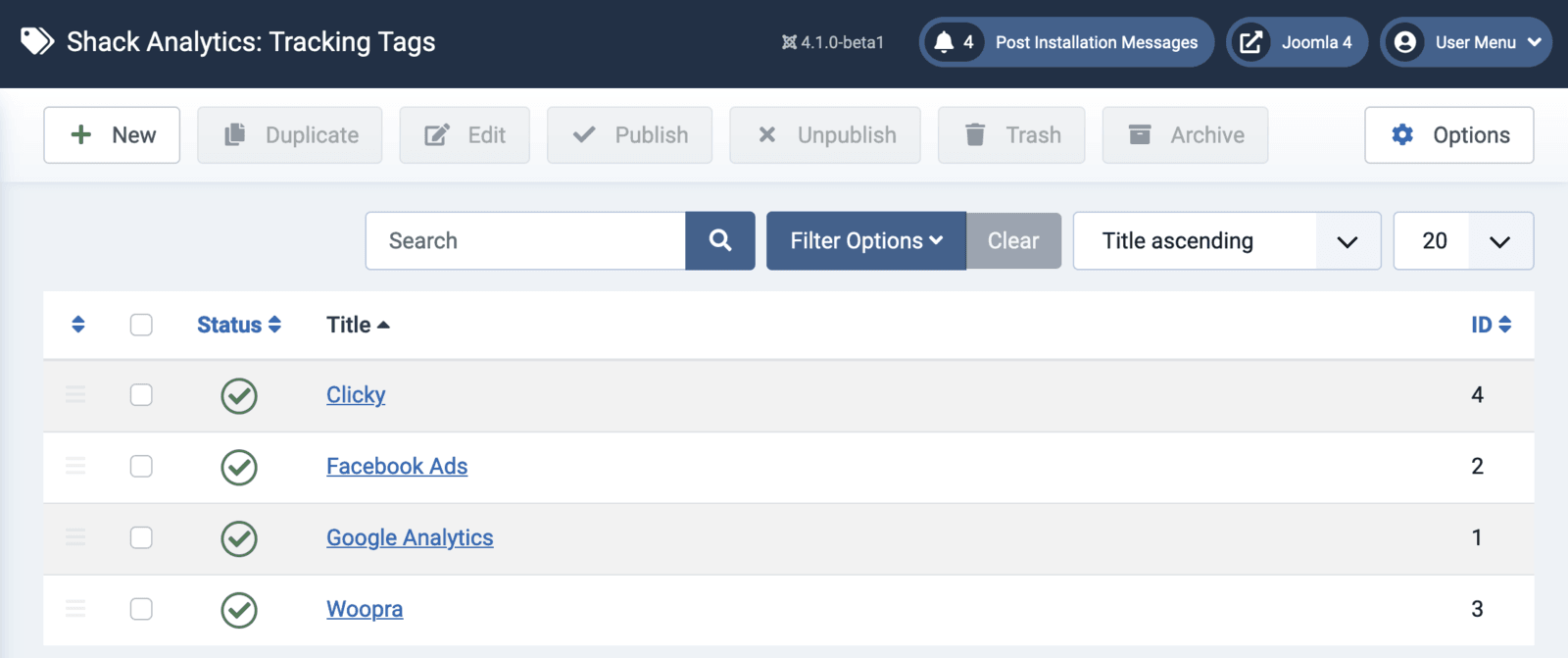Open the Options settings button
Viewport: 1568px width, 658px height.
1449,135
